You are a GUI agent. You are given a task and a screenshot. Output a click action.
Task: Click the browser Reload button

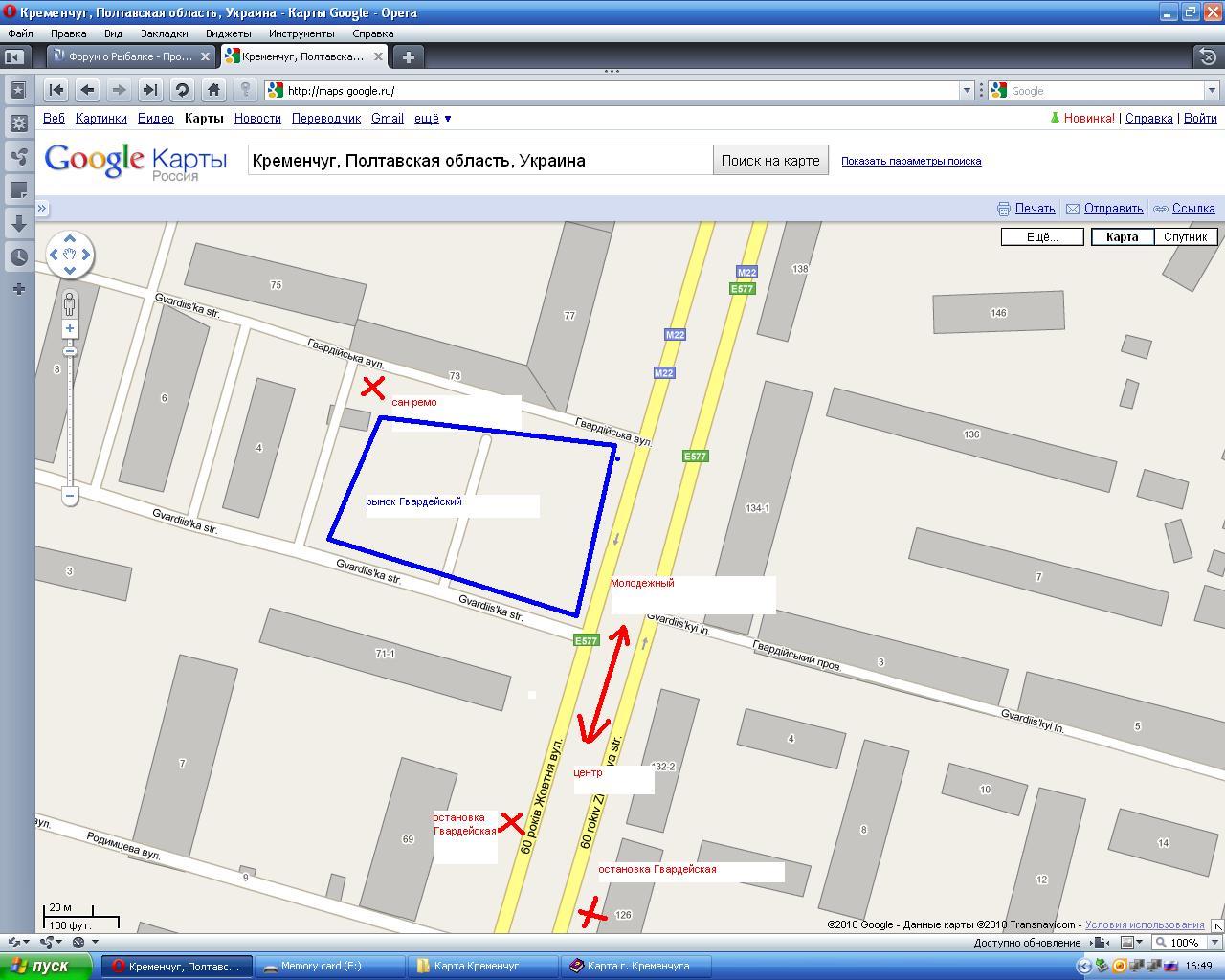point(182,90)
